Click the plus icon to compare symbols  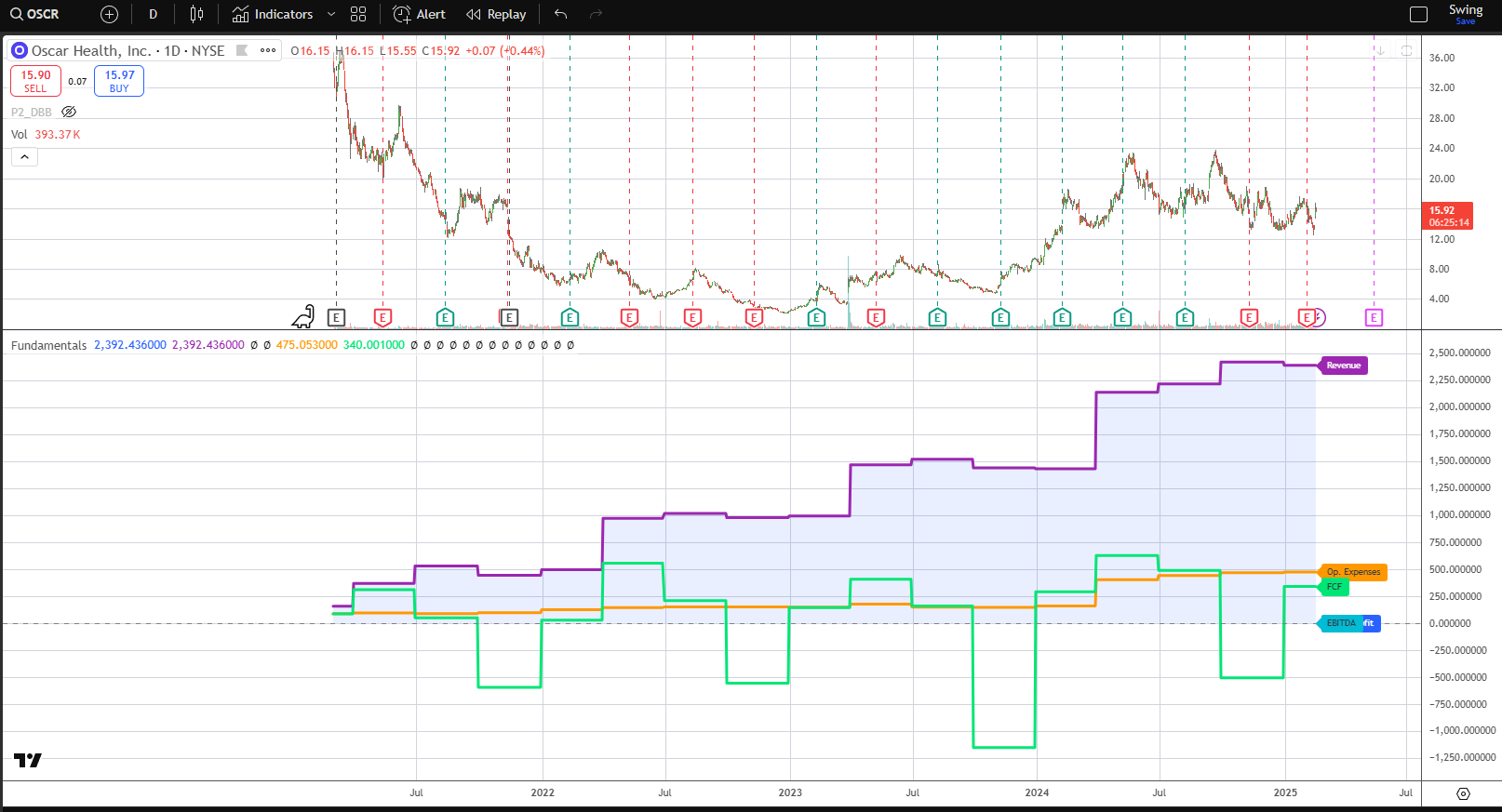[109, 14]
